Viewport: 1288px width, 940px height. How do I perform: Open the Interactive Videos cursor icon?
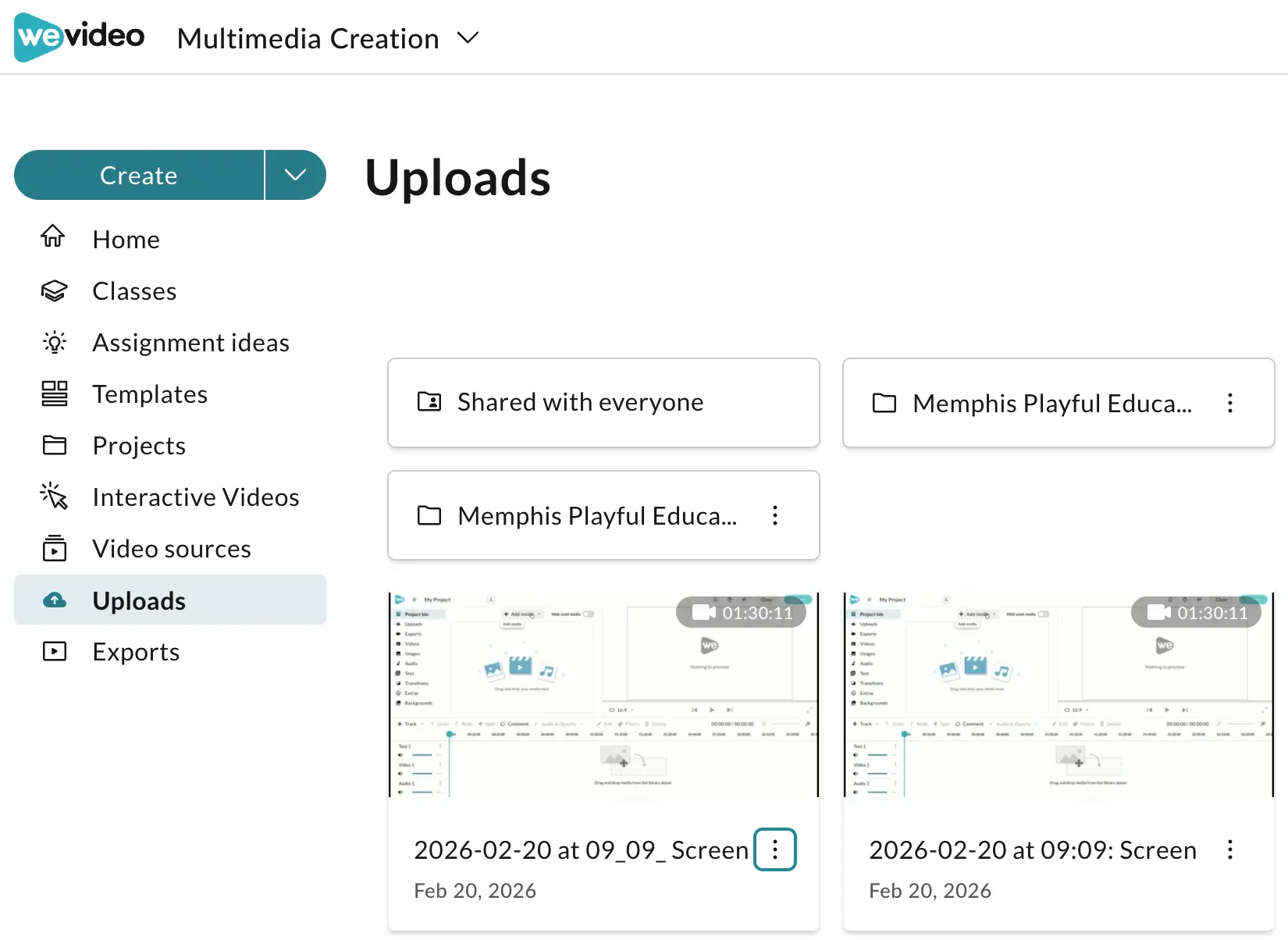pyautogui.click(x=54, y=497)
